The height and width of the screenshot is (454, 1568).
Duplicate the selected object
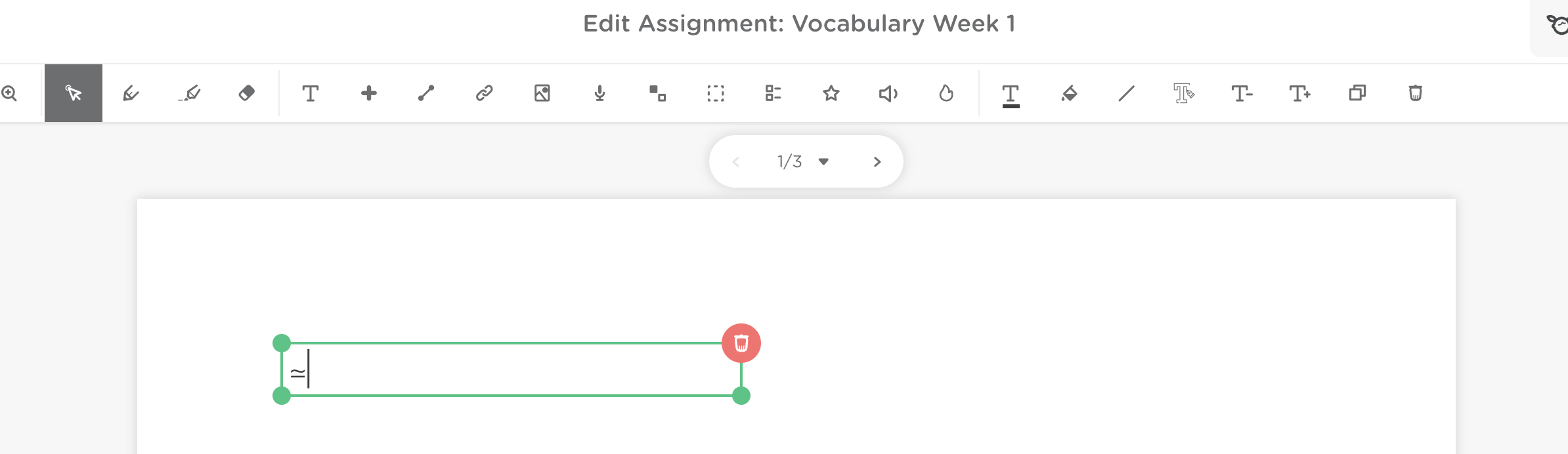tap(1357, 93)
